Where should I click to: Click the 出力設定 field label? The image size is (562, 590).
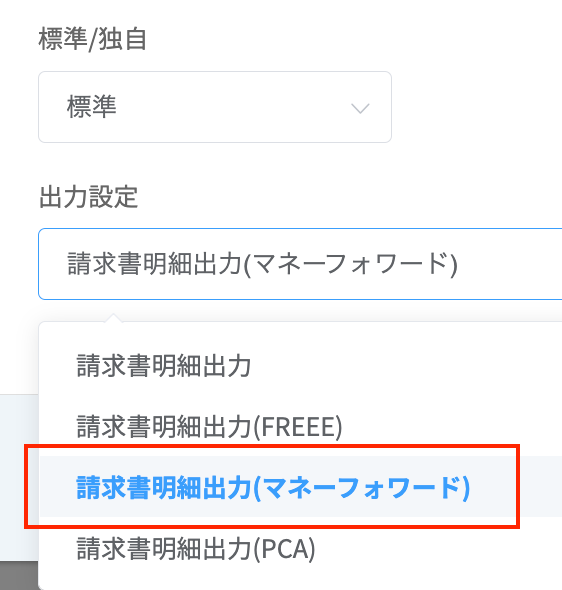pos(88,196)
